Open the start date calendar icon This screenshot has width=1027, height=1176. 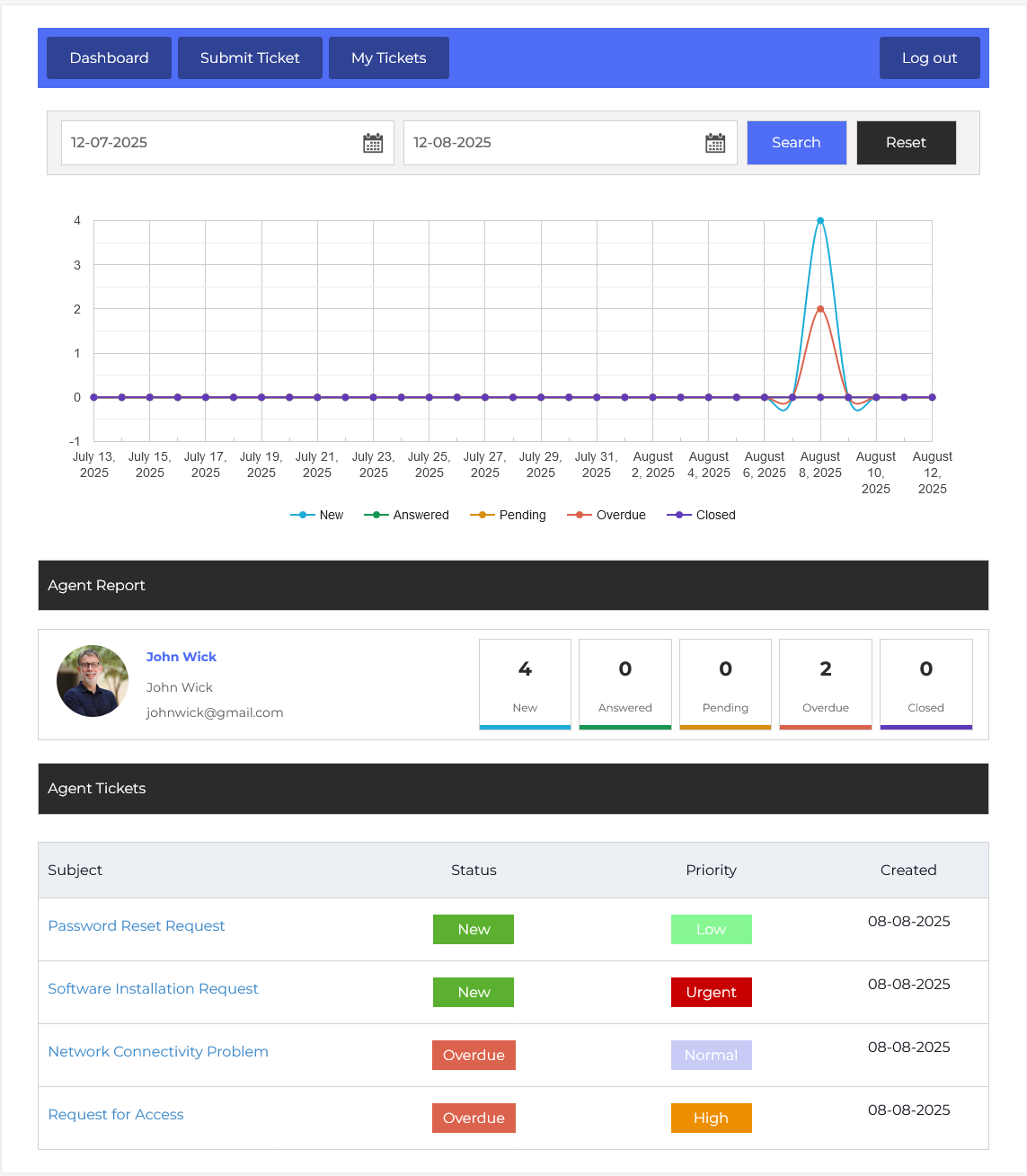(x=373, y=143)
